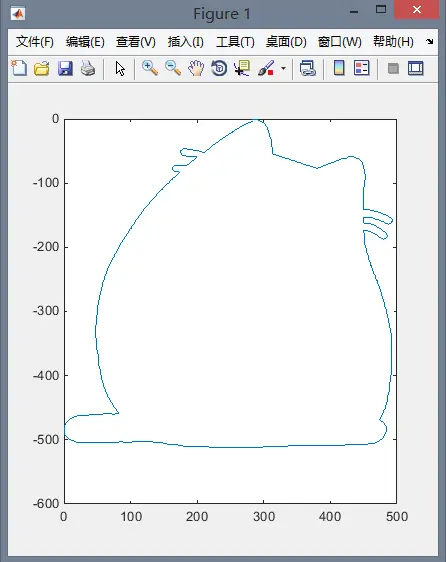The width and height of the screenshot is (446, 562).
Task: Click the dock figure arrow in menu bar
Action: [x=430, y=42]
